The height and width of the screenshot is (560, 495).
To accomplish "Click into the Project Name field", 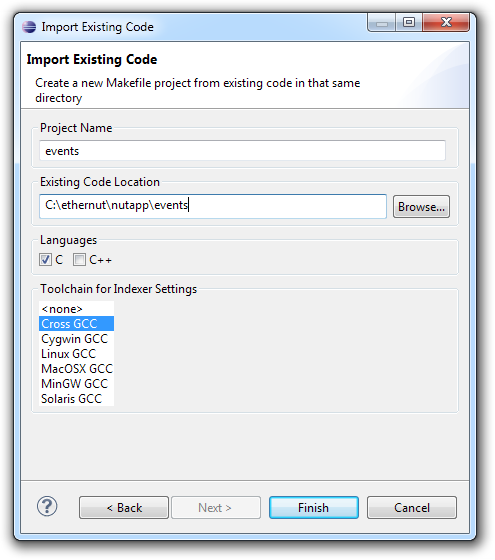I will [x=242, y=151].
